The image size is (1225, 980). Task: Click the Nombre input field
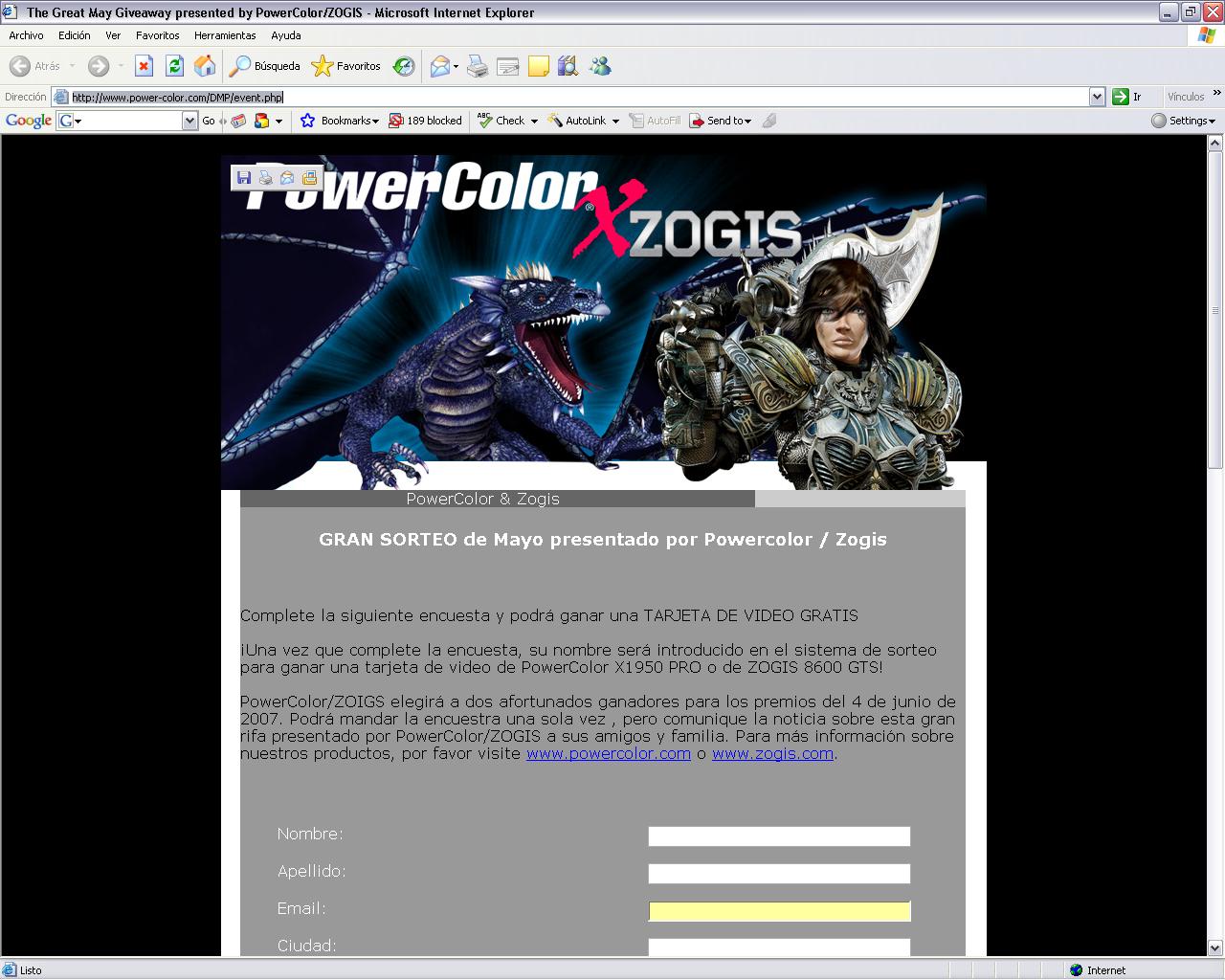point(779,836)
